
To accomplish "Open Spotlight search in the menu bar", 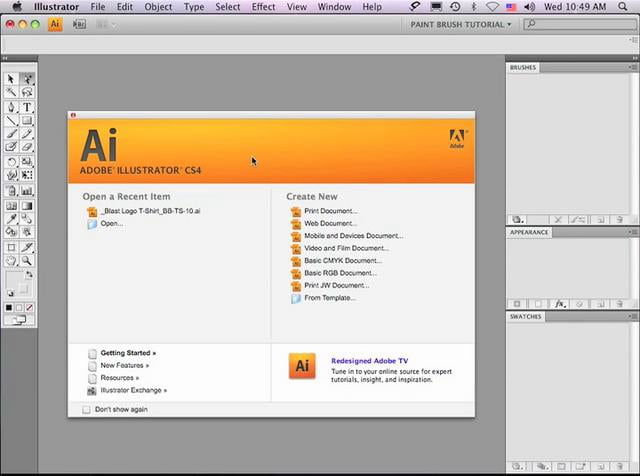I will coord(622,7).
